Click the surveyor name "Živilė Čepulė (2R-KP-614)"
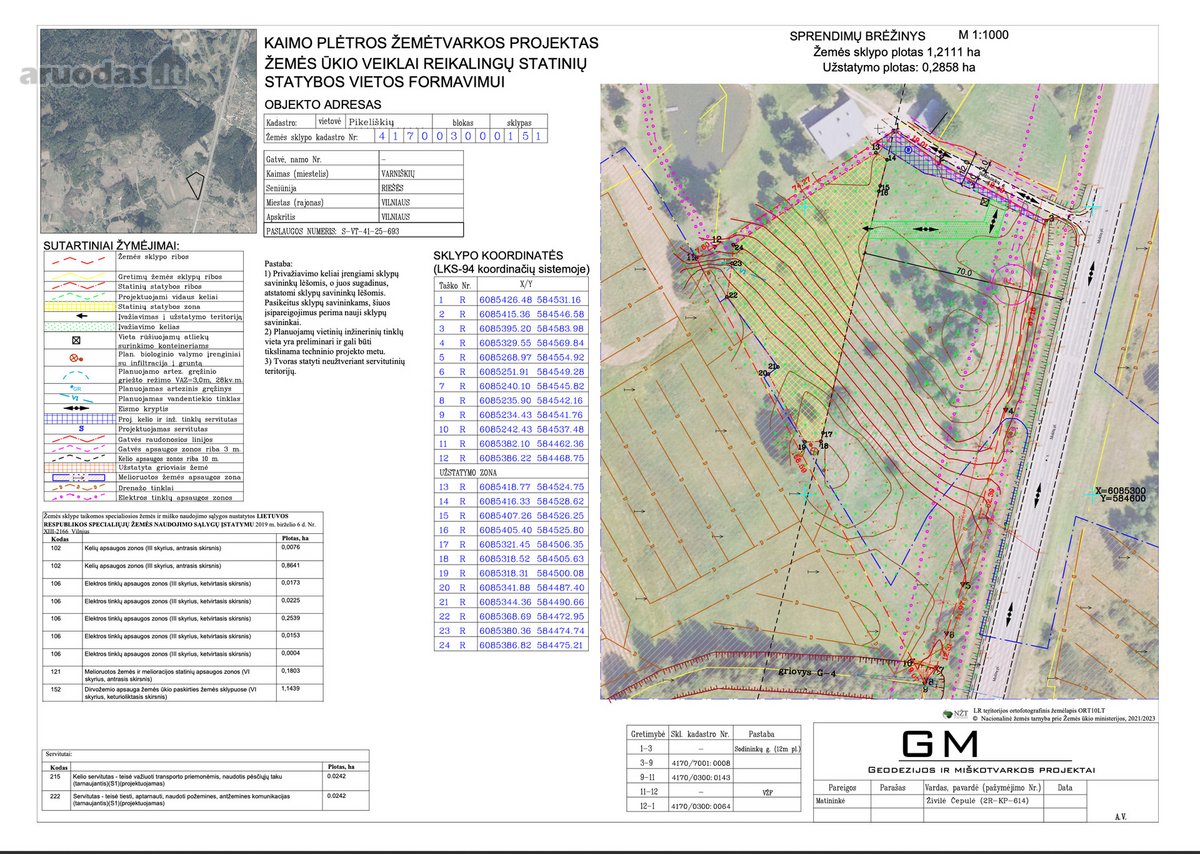 (x=977, y=801)
